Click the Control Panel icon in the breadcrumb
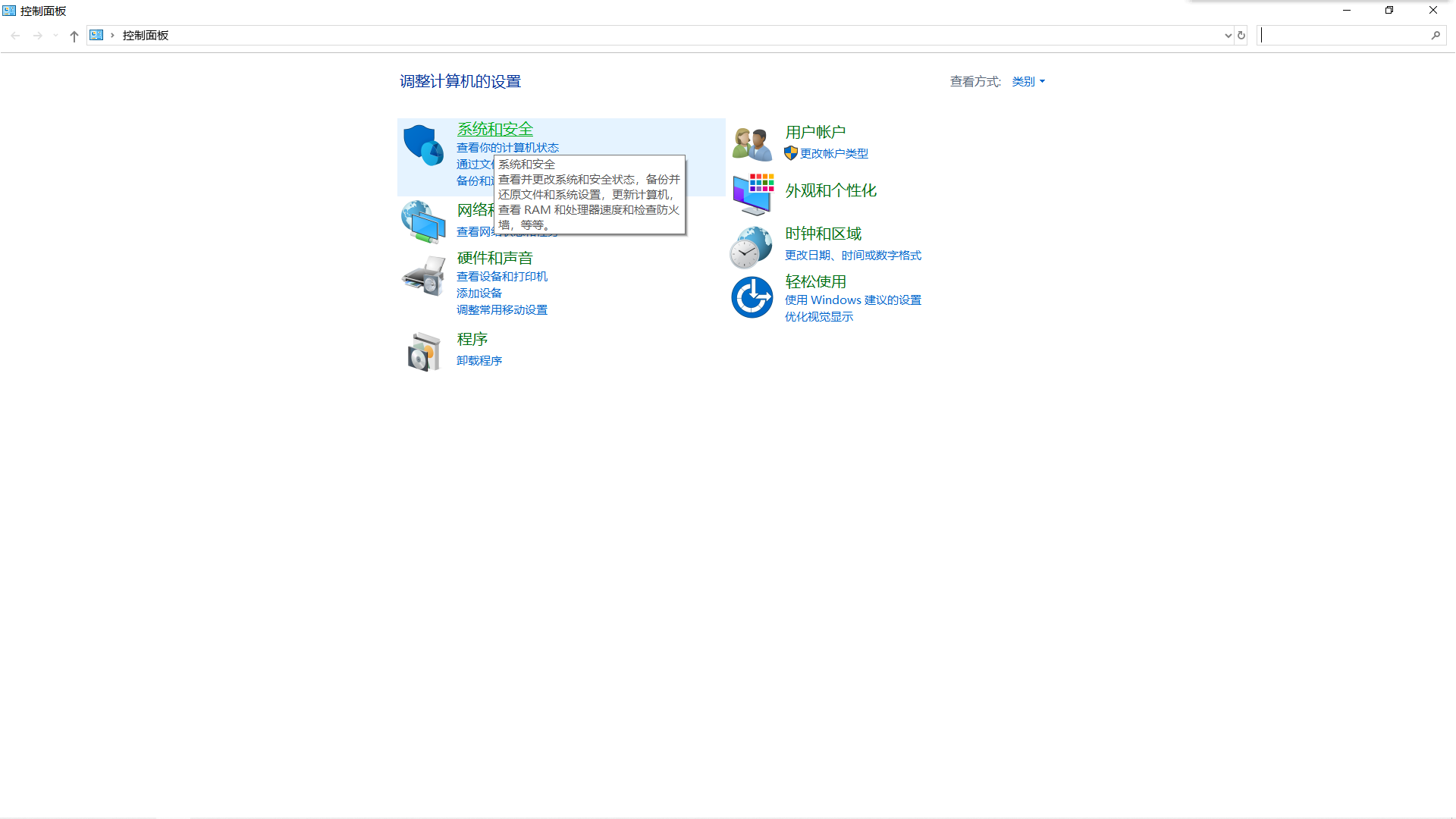Image resolution: width=1456 pixels, height=819 pixels. (x=96, y=34)
